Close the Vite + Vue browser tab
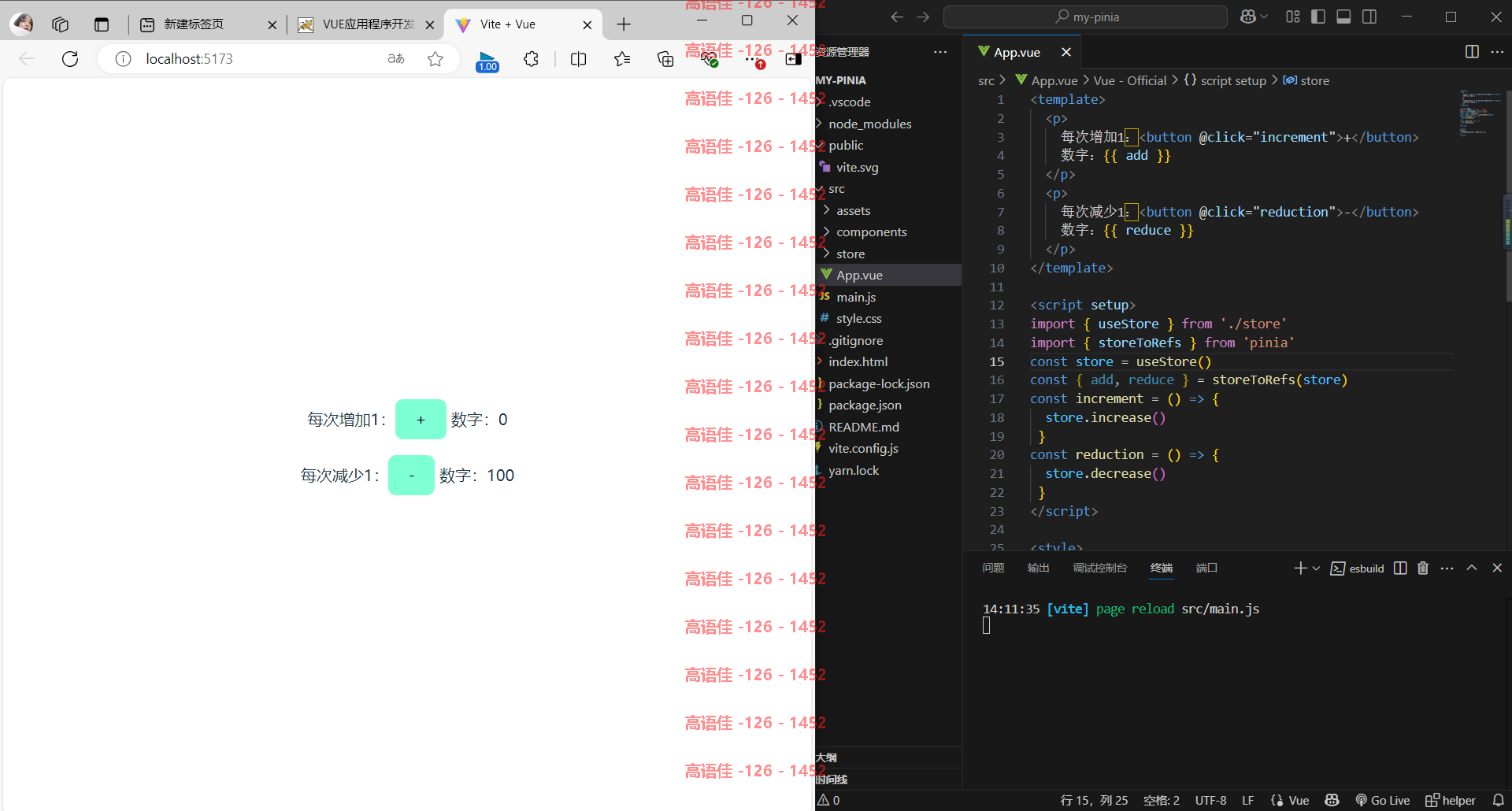The height and width of the screenshot is (811, 1512). (x=587, y=25)
